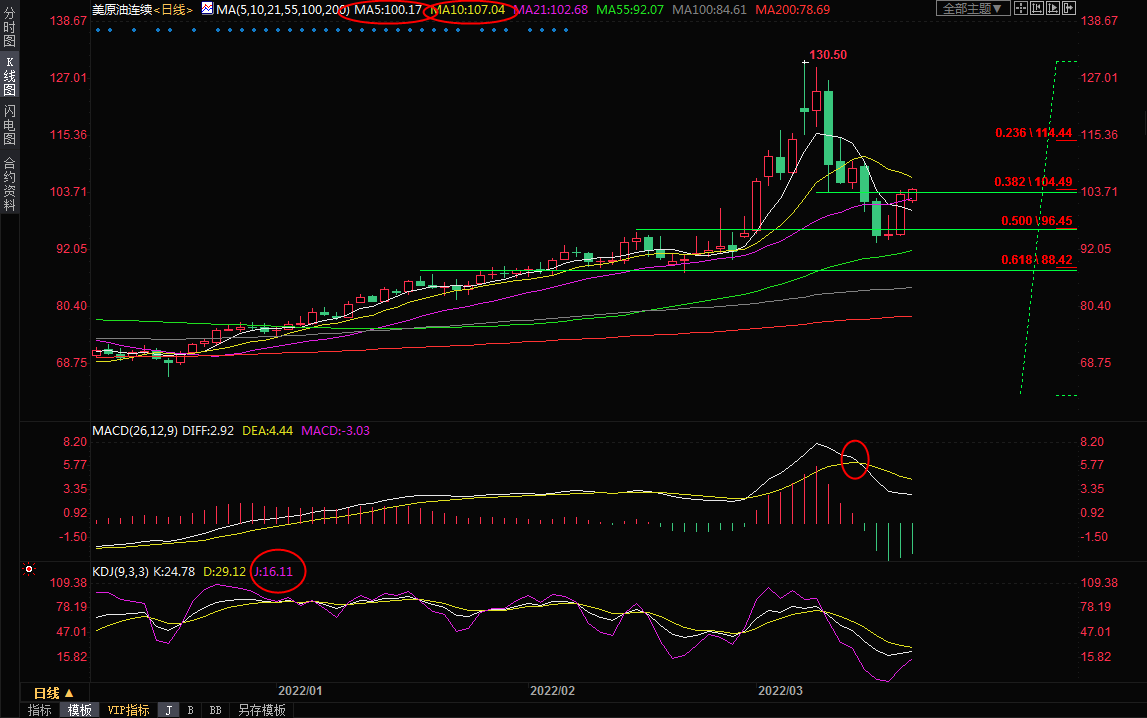Click the 另存模板 button
The width and height of the screenshot is (1147, 718).
click(x=261, y=710)
